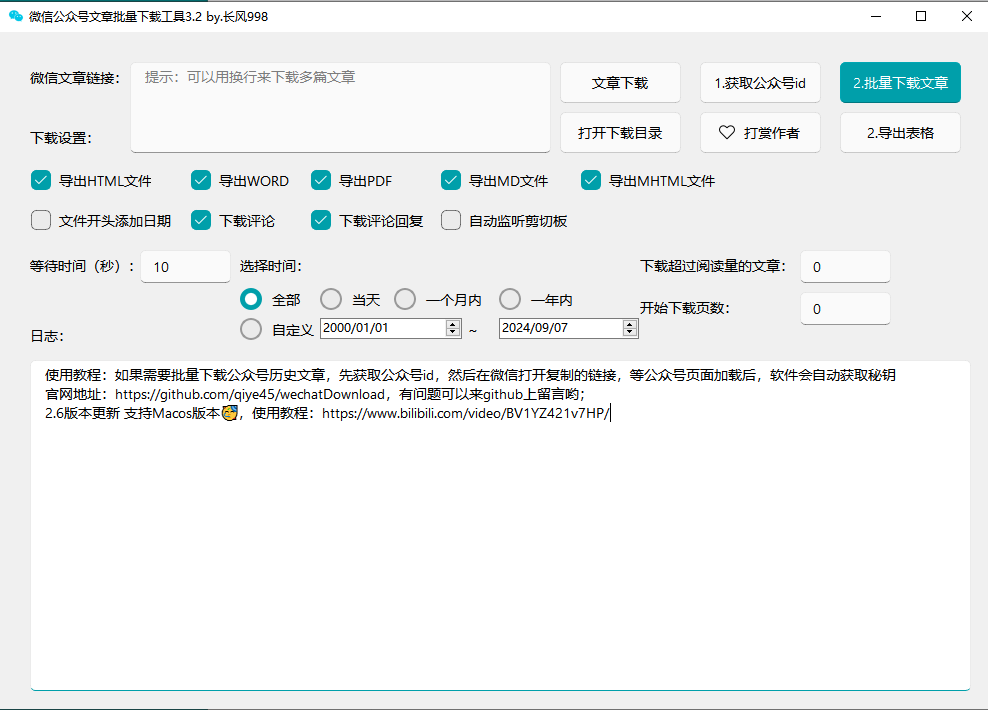988x710 pixels.
Task: Uncheck 导出MHTML文件
Action: [590, 180]
